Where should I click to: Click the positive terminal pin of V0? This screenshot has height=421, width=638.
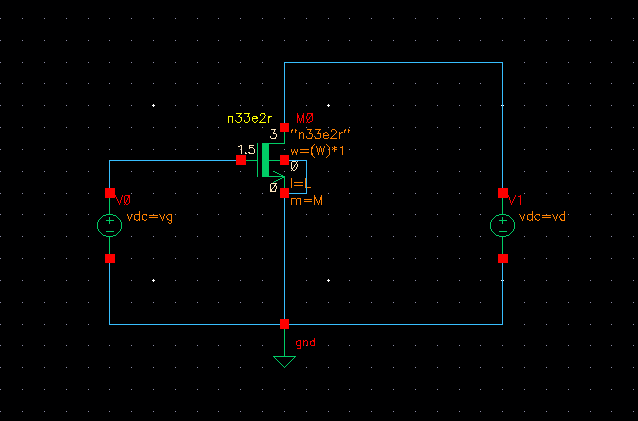pos(110,193)
